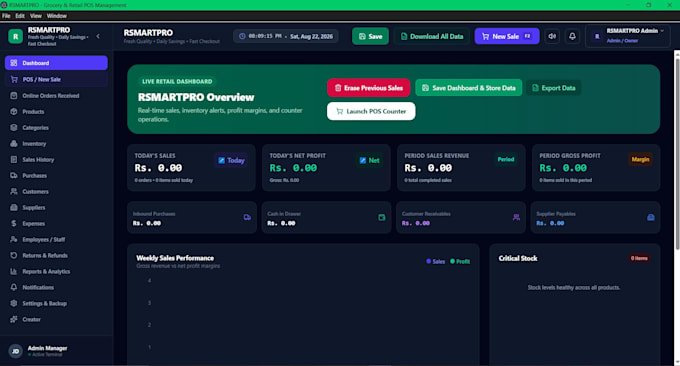Click the Supplier Payables icon
Screen dimensions: 680x366
tap(651, 217)
